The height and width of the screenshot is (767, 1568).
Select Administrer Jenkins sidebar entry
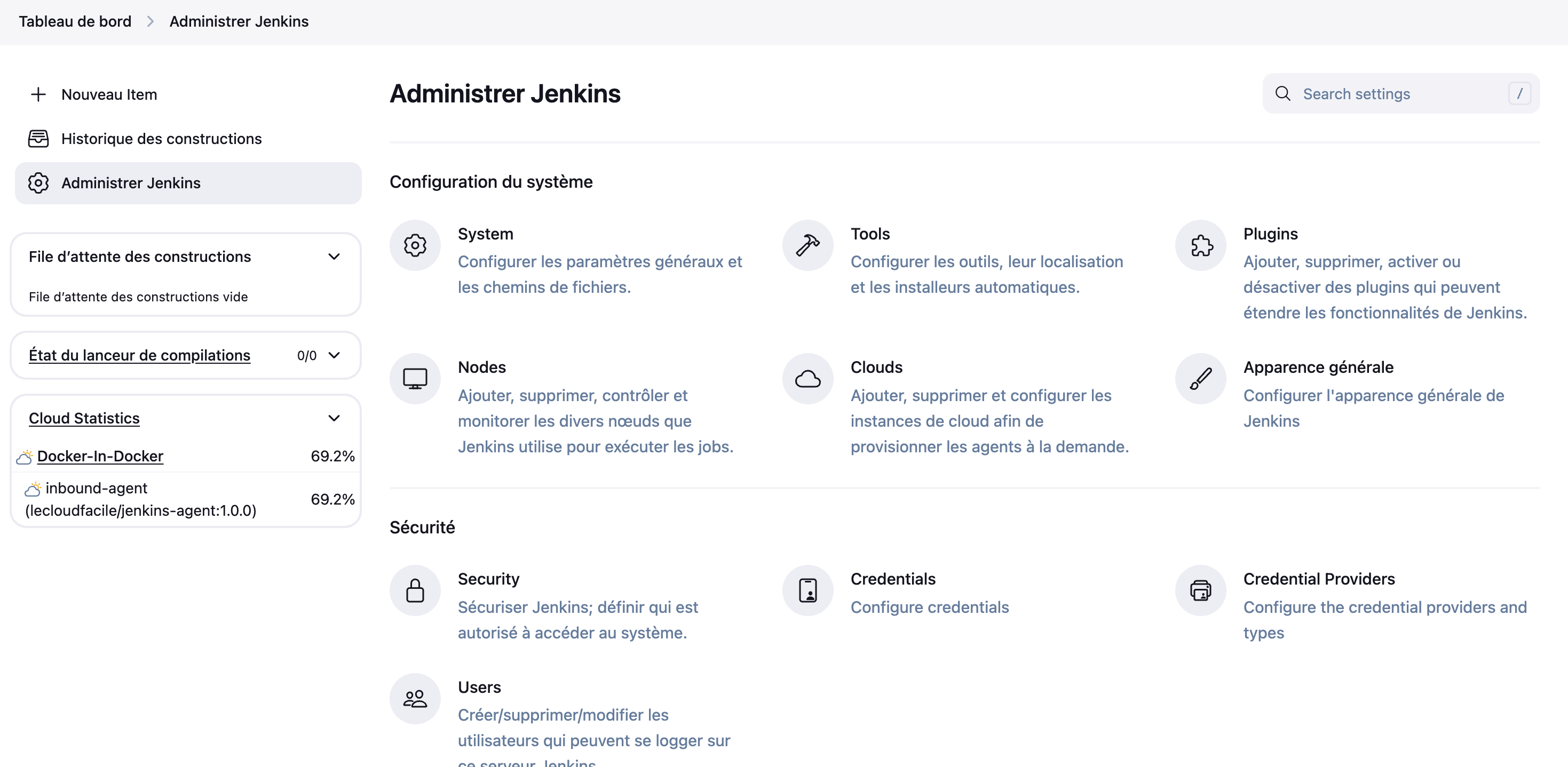pos(131,183)
